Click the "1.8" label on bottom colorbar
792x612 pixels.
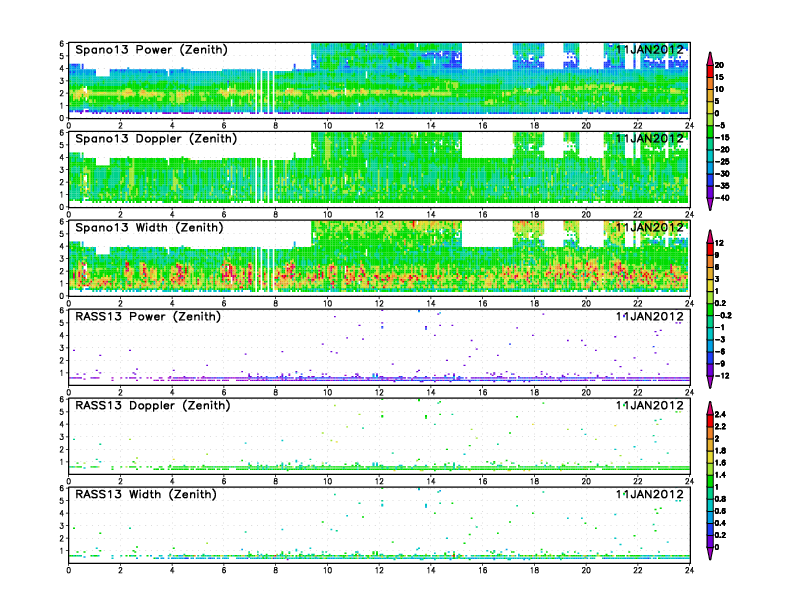pyautogui.click(x=720, y=451)
